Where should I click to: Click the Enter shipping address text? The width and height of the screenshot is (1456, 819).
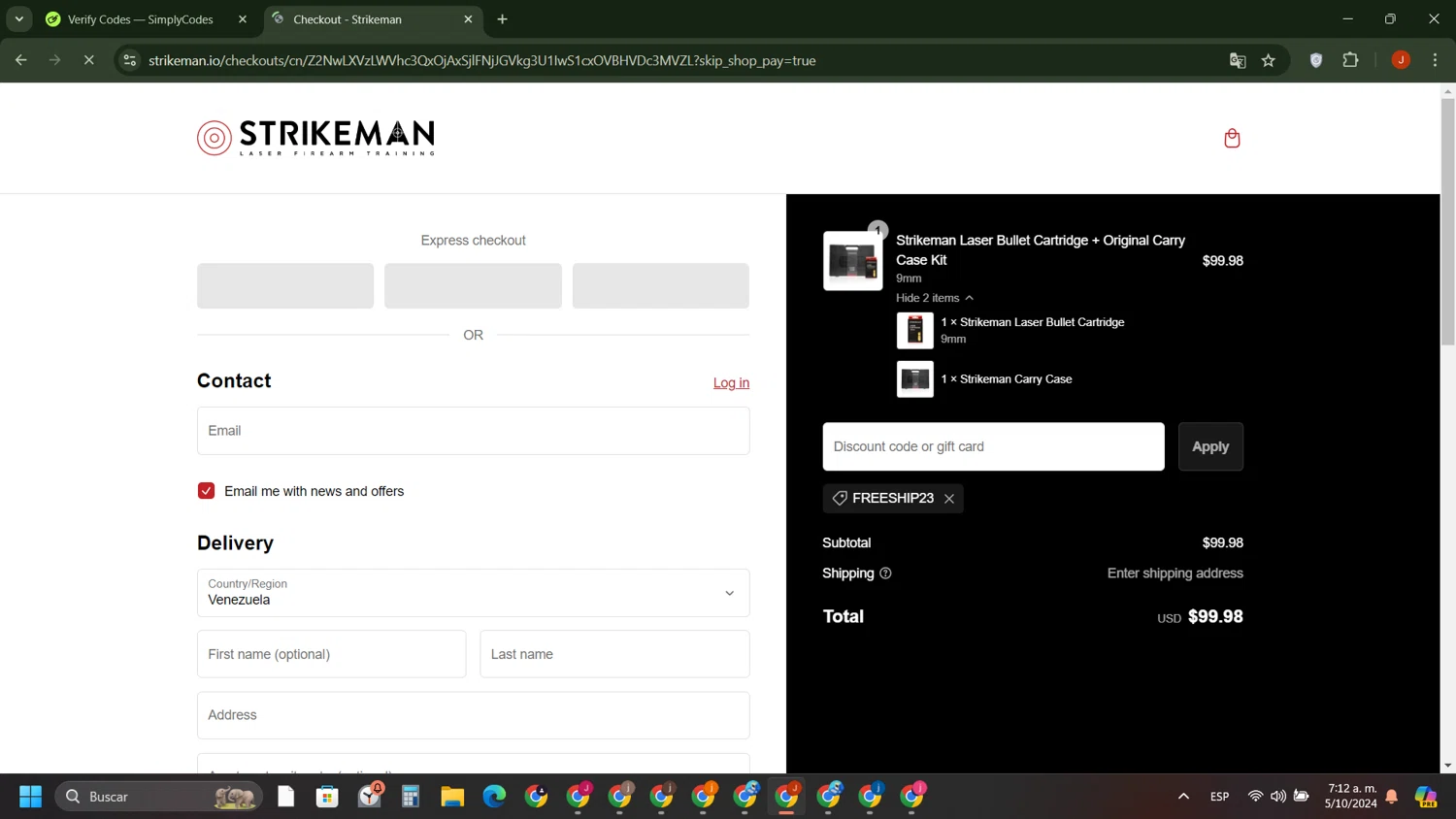click(1175, 573)
